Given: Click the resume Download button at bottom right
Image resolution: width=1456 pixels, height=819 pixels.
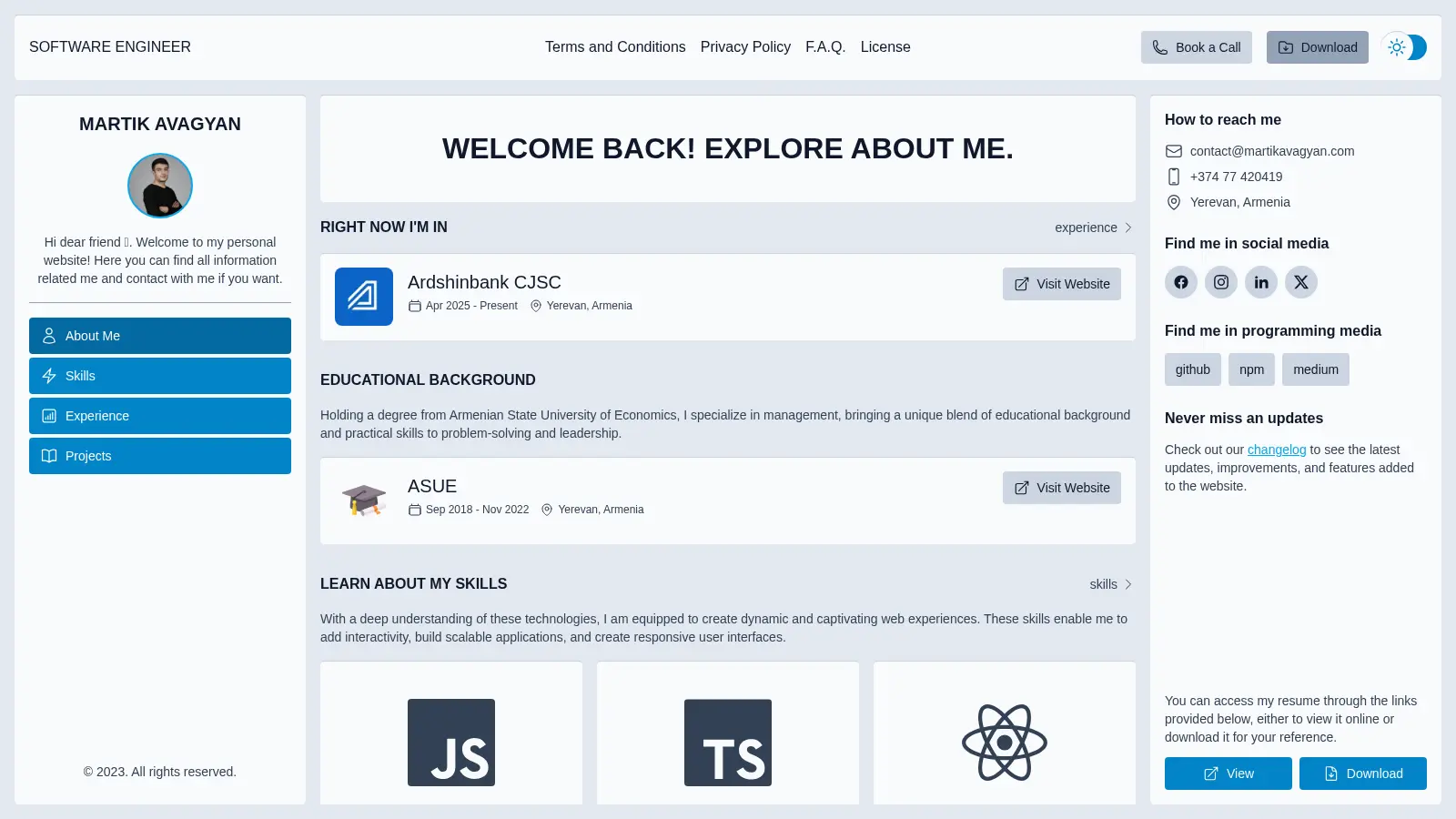Looking at the screenshot, I should 1363,773.
